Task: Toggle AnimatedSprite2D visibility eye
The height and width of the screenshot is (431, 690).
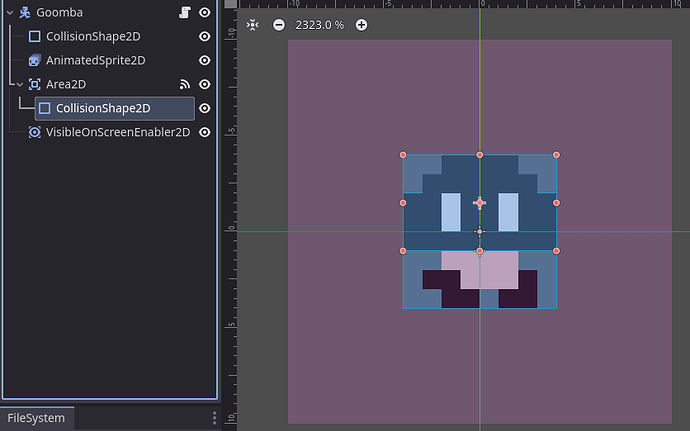Action: (205, 60)
